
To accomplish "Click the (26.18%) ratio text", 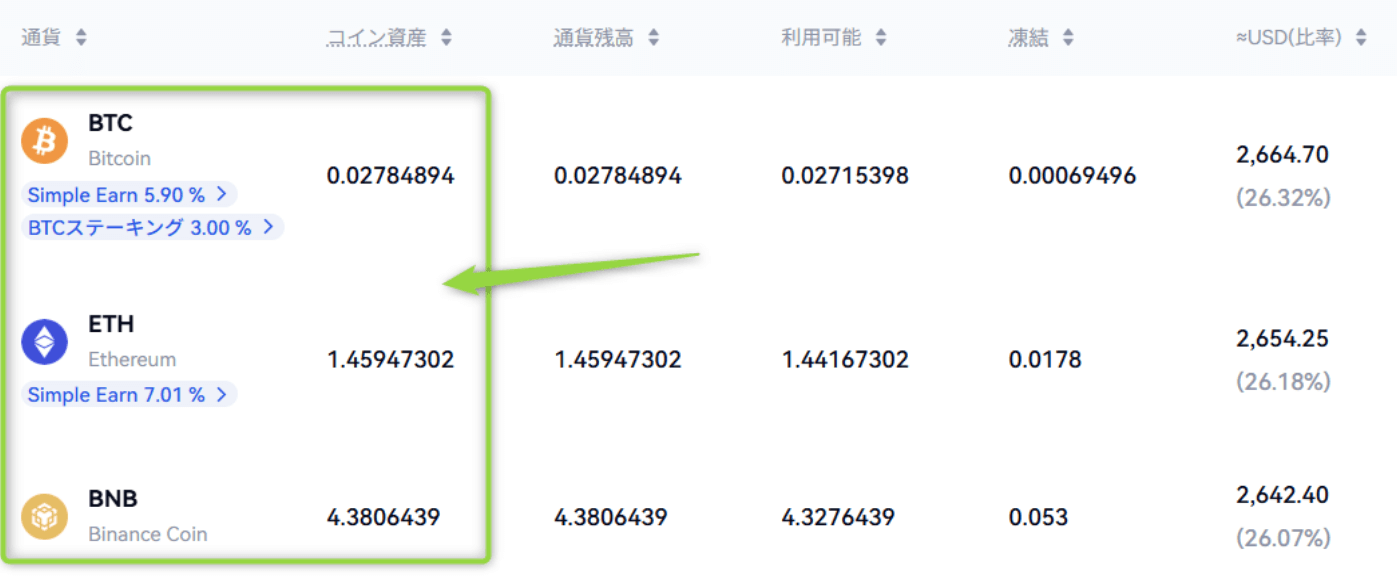I will pos(1283,382).
